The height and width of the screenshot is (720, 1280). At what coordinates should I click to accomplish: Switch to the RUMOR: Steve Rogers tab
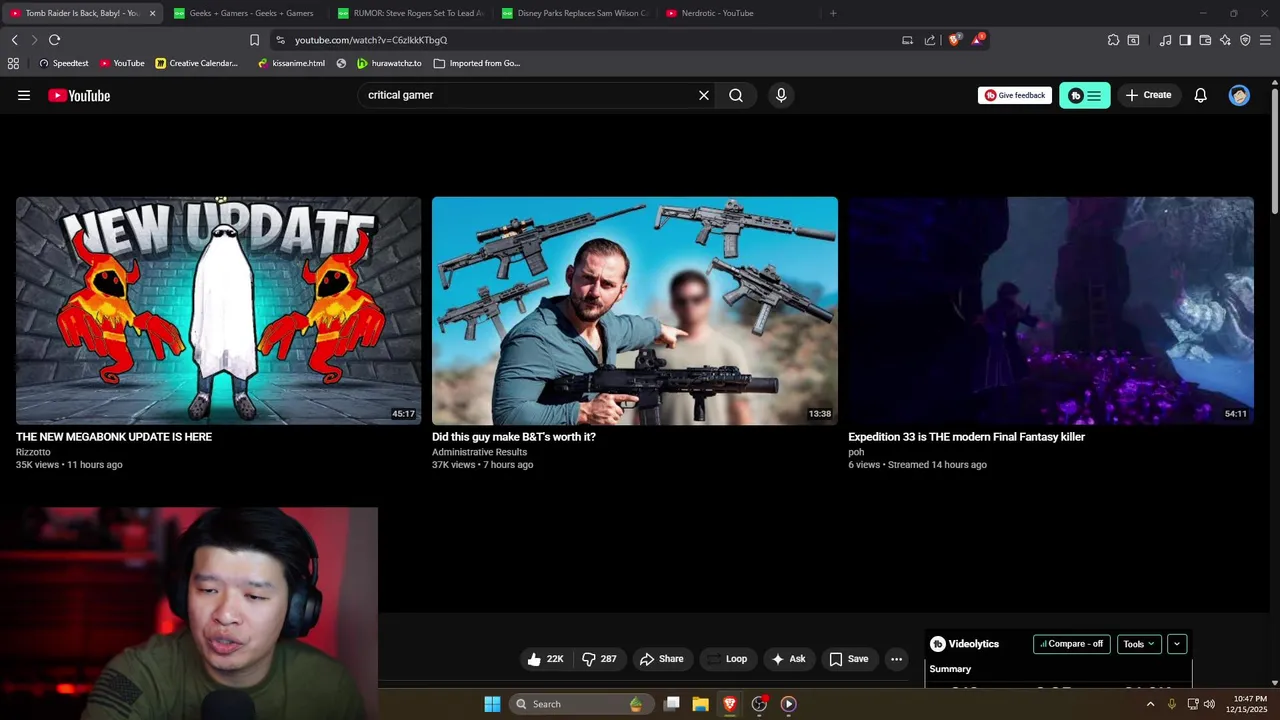[410, 13]
